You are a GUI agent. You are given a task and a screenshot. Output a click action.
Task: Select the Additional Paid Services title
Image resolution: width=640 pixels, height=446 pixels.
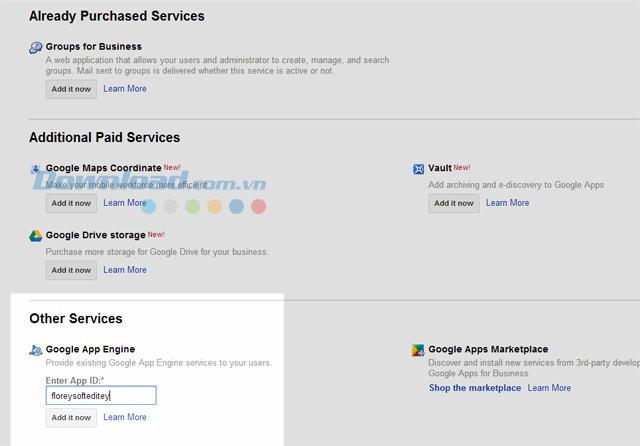click(104, 138)
